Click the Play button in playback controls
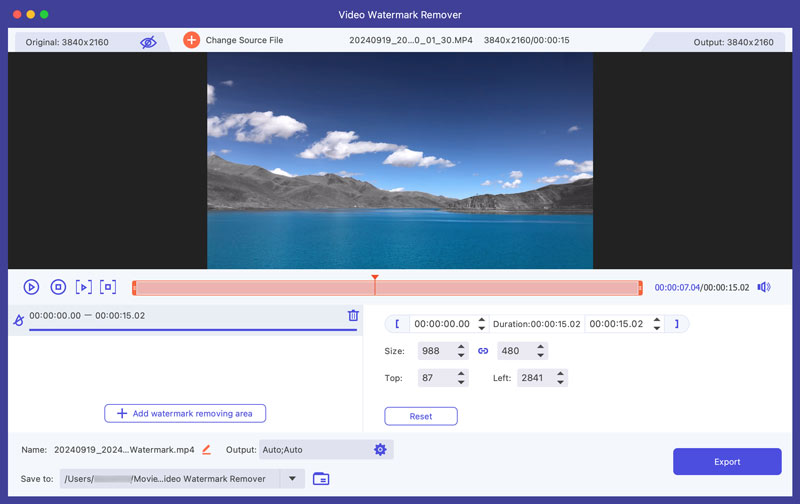Viewport: 800px width, 504px height. (x=32, y=287)
